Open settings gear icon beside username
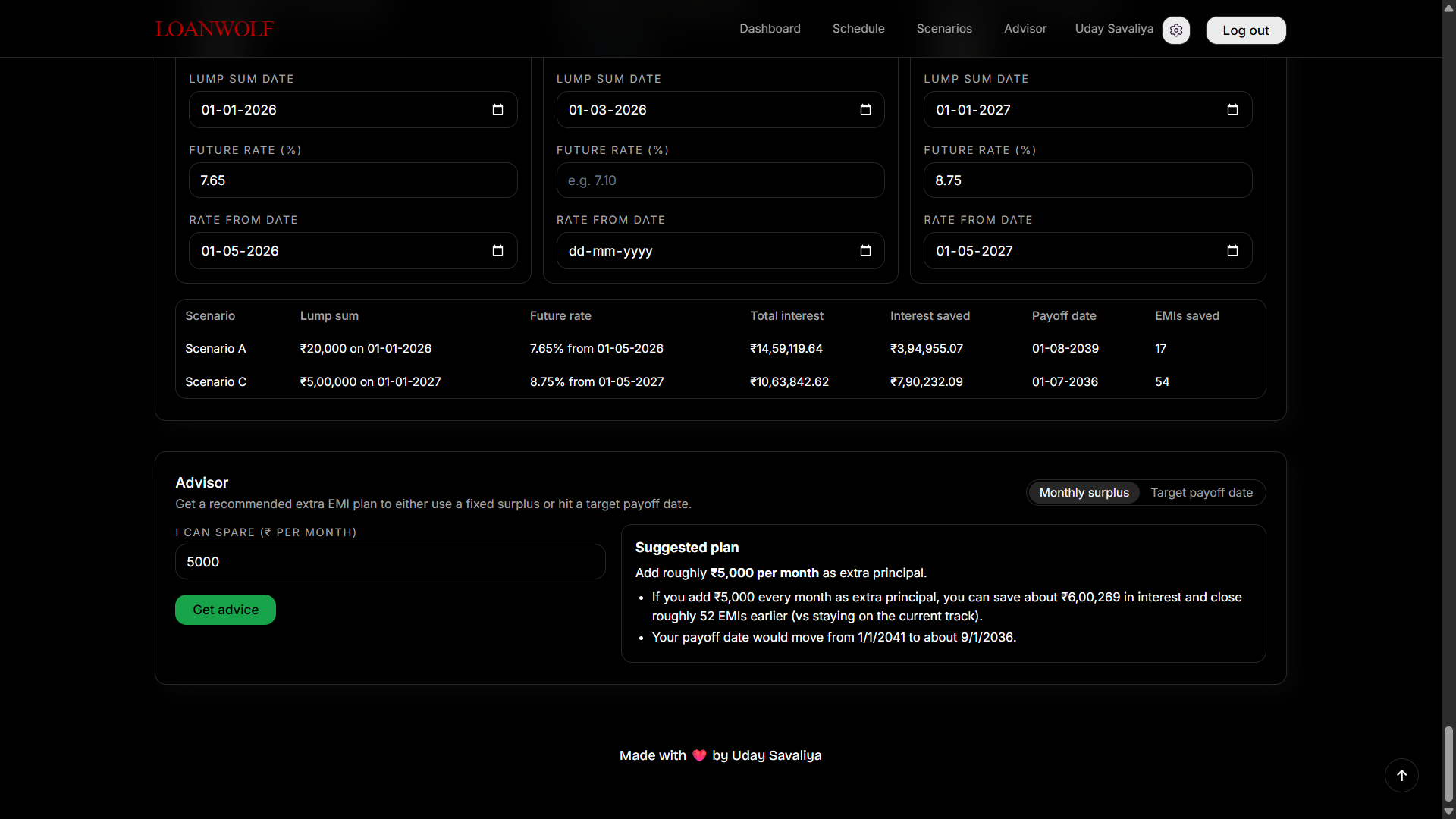1456x819 pixels. (1175, 30)
